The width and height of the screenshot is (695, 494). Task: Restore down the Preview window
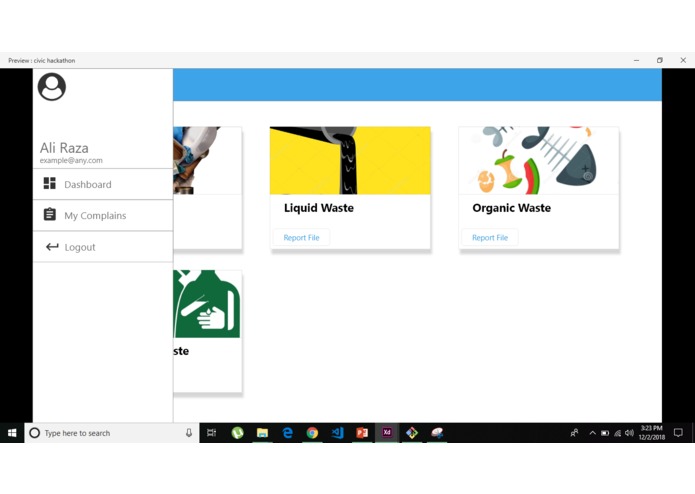[660, 60]
